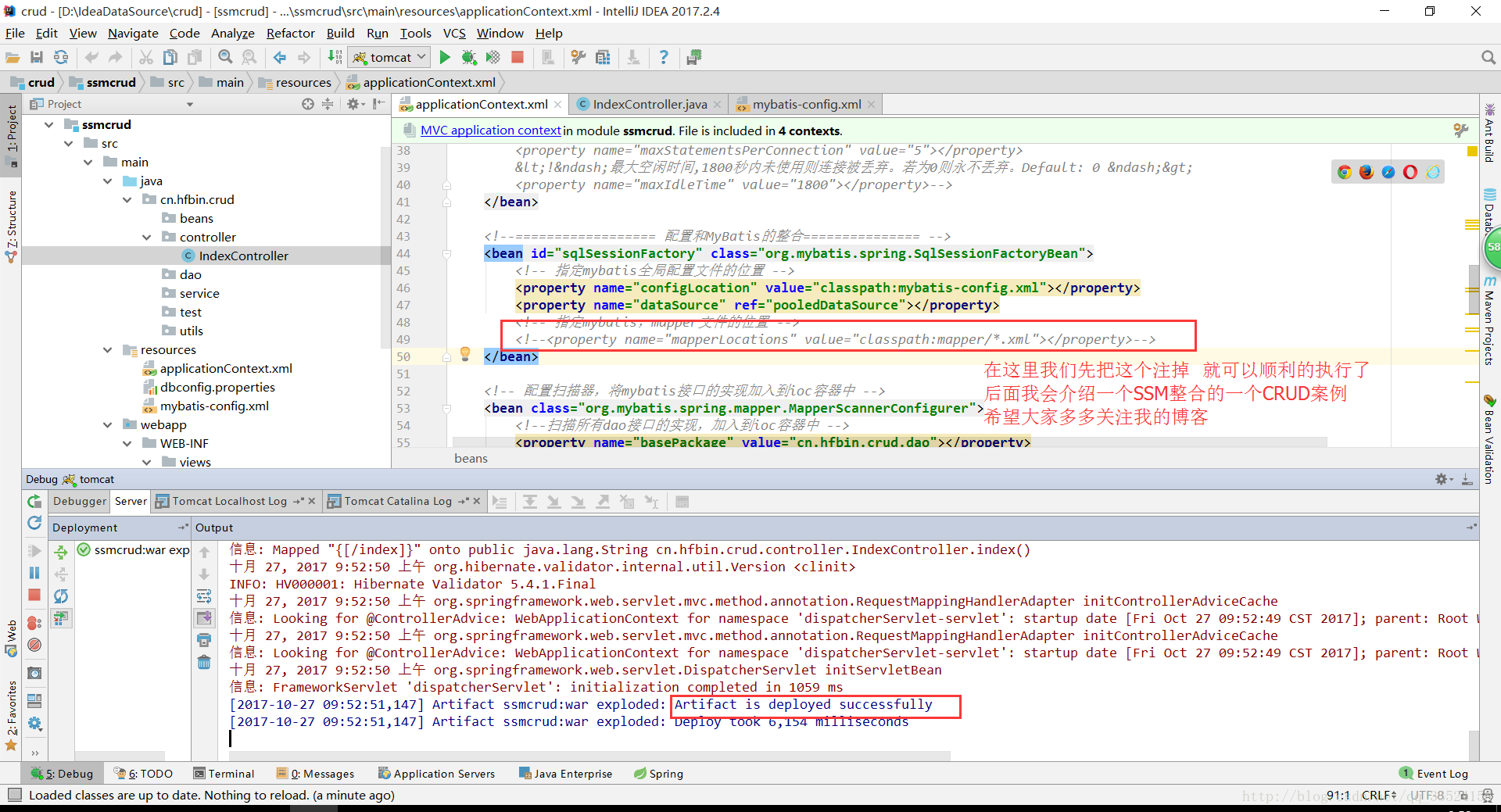Toggle Bean Validation tool window stripe
Viewport: 1501px width, 812px height.
point(1489,440)
